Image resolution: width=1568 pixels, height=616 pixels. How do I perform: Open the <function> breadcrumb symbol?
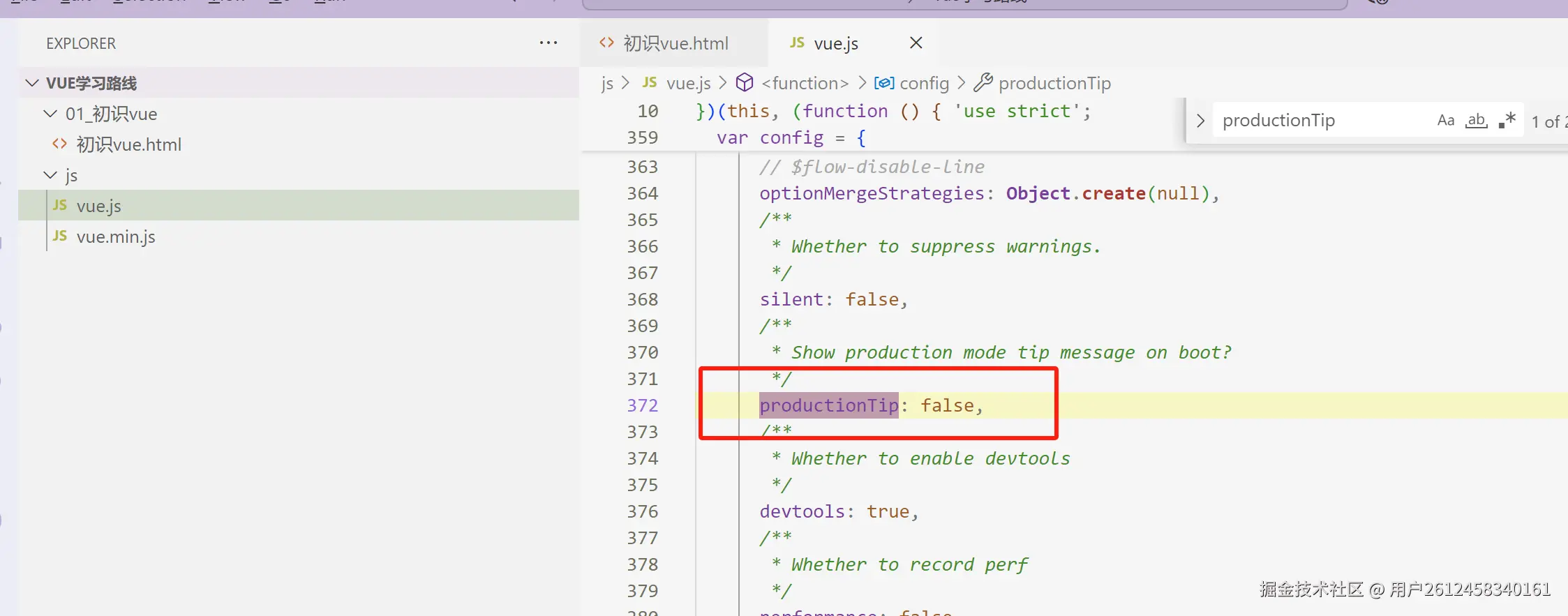pyautogui.click(x=793, y=83)
